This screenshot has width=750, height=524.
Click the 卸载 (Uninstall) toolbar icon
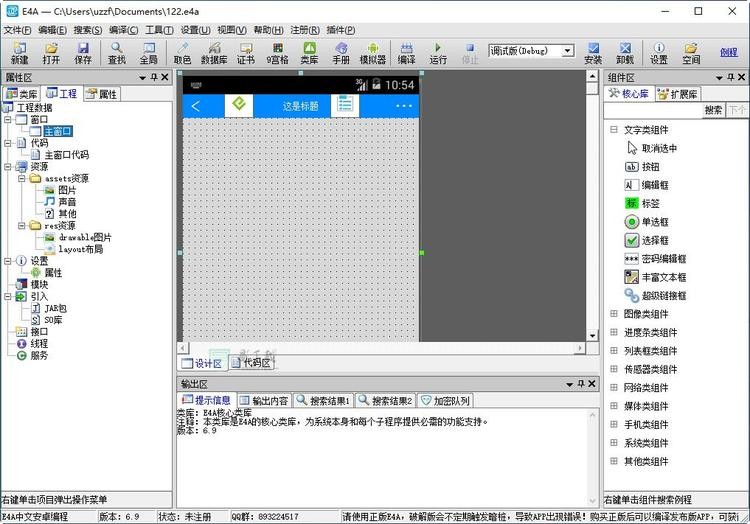(x=625, y=53)
